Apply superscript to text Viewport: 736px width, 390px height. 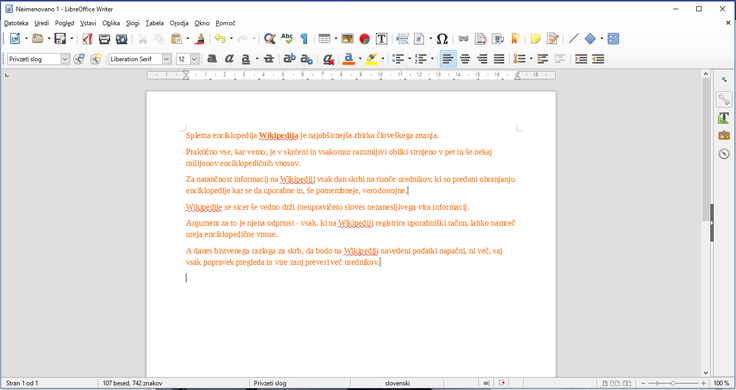click(x=290, y=59)
